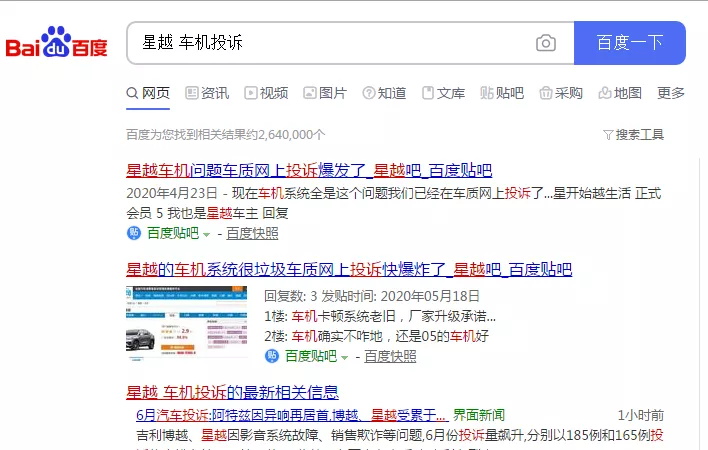Open 搜索工具 filter options
The height and width of the screenshot is (450, 708).
633,135
